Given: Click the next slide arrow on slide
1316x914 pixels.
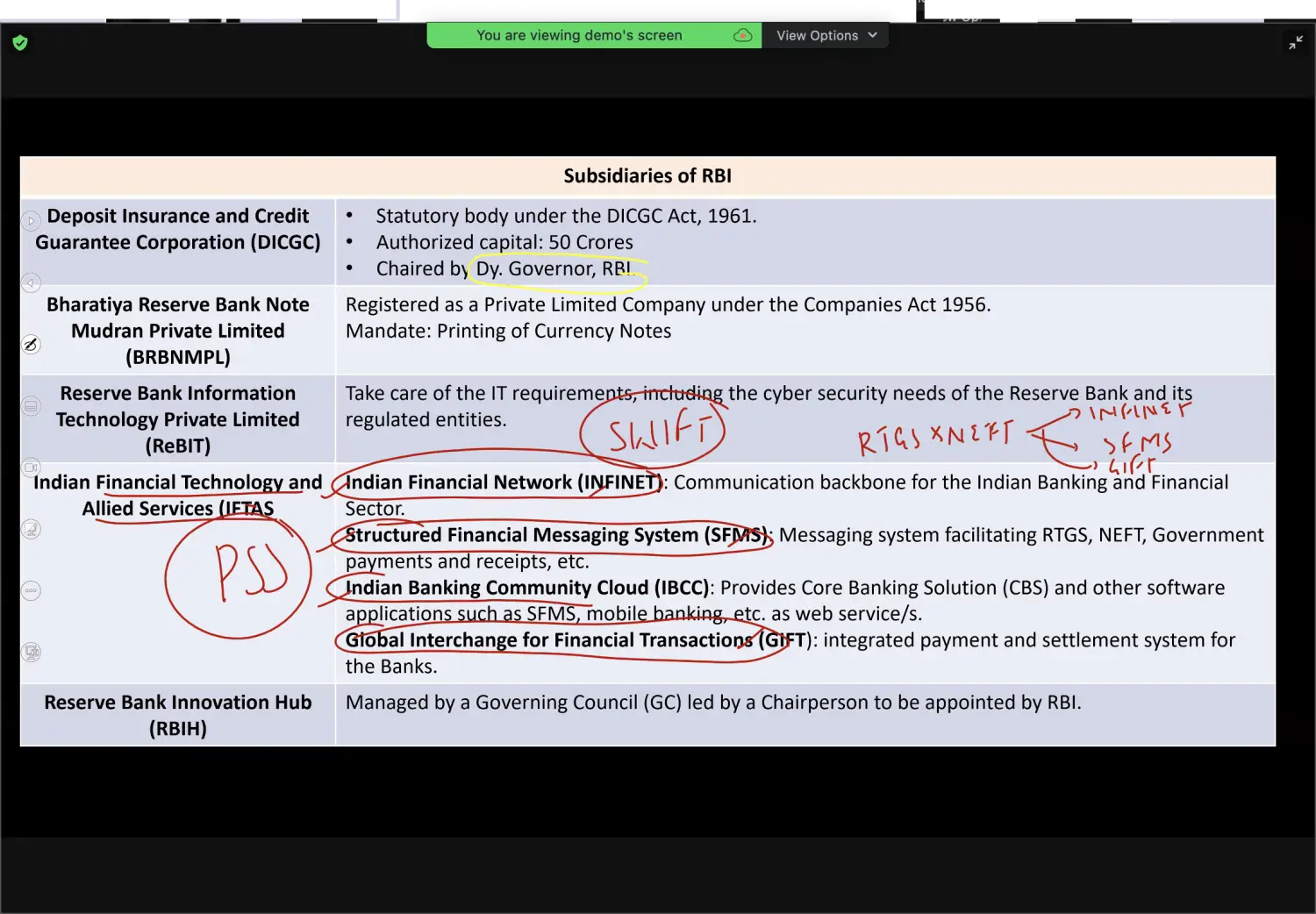Looking at the screenshot, I should point(31,221).
